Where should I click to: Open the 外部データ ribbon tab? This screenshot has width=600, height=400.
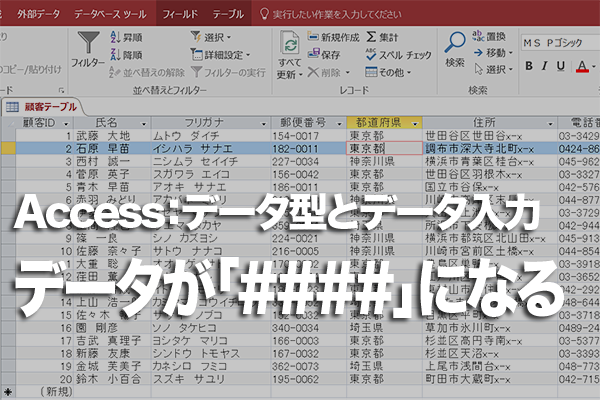coord(38,14)
